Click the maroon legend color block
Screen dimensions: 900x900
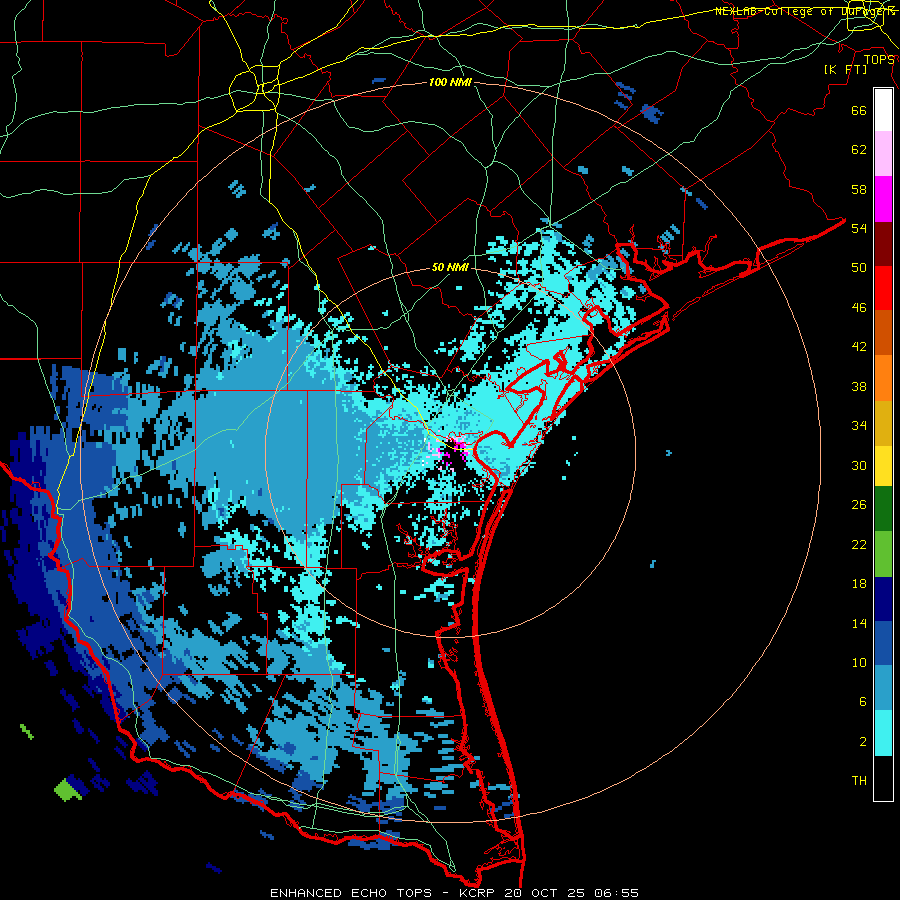[x=883, y=244]
